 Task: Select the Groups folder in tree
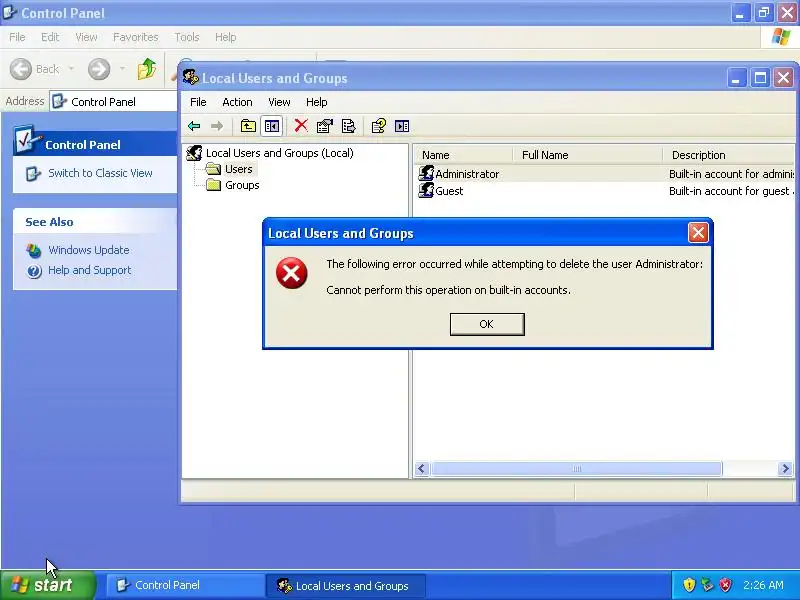point(242,185)
